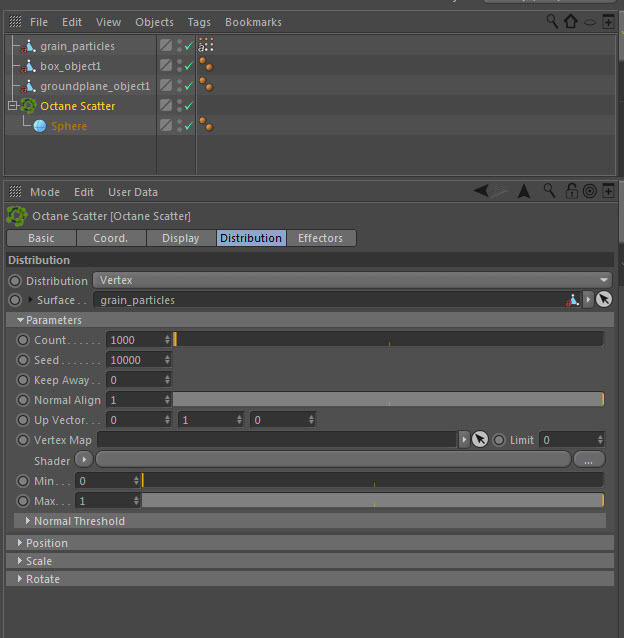Screen dimensions: 624x638
Task: Open the Shader arrow menu button
Action: [x=84, y=460]
